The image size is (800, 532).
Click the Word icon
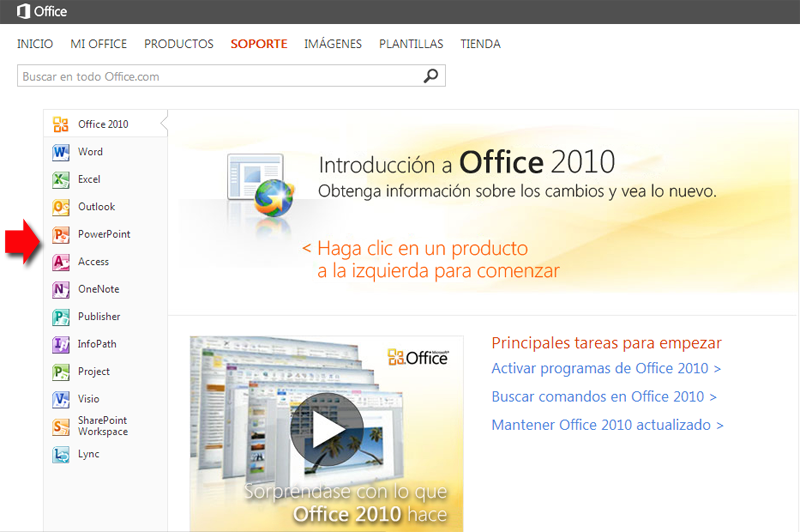coord(61,152)
